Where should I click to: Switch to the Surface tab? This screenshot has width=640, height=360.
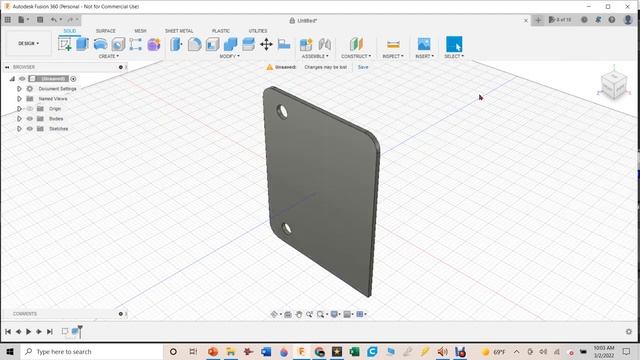click(105, 31)
